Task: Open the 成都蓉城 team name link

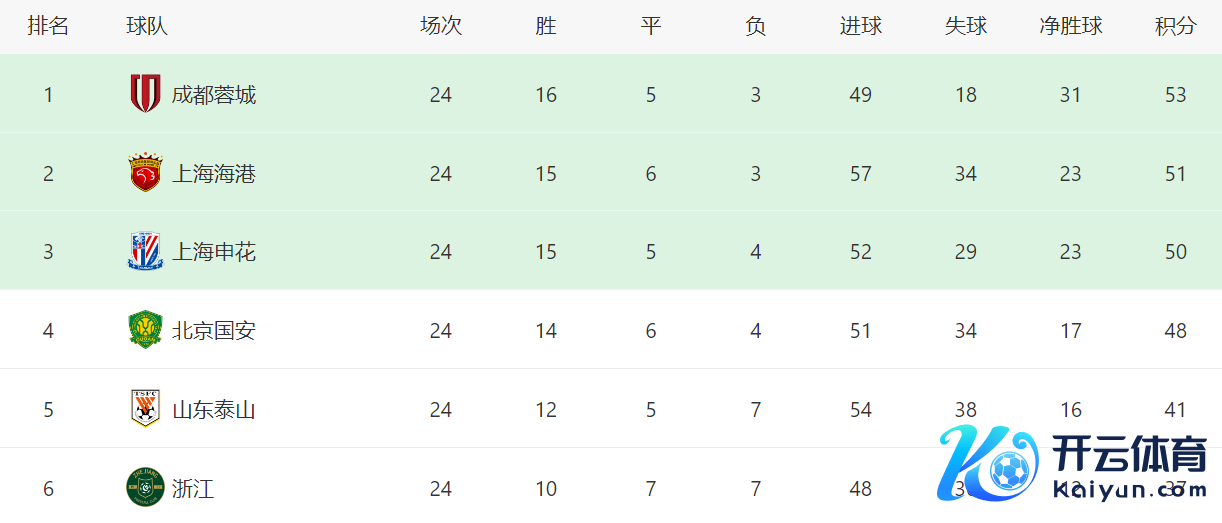Action: point(214,95)
